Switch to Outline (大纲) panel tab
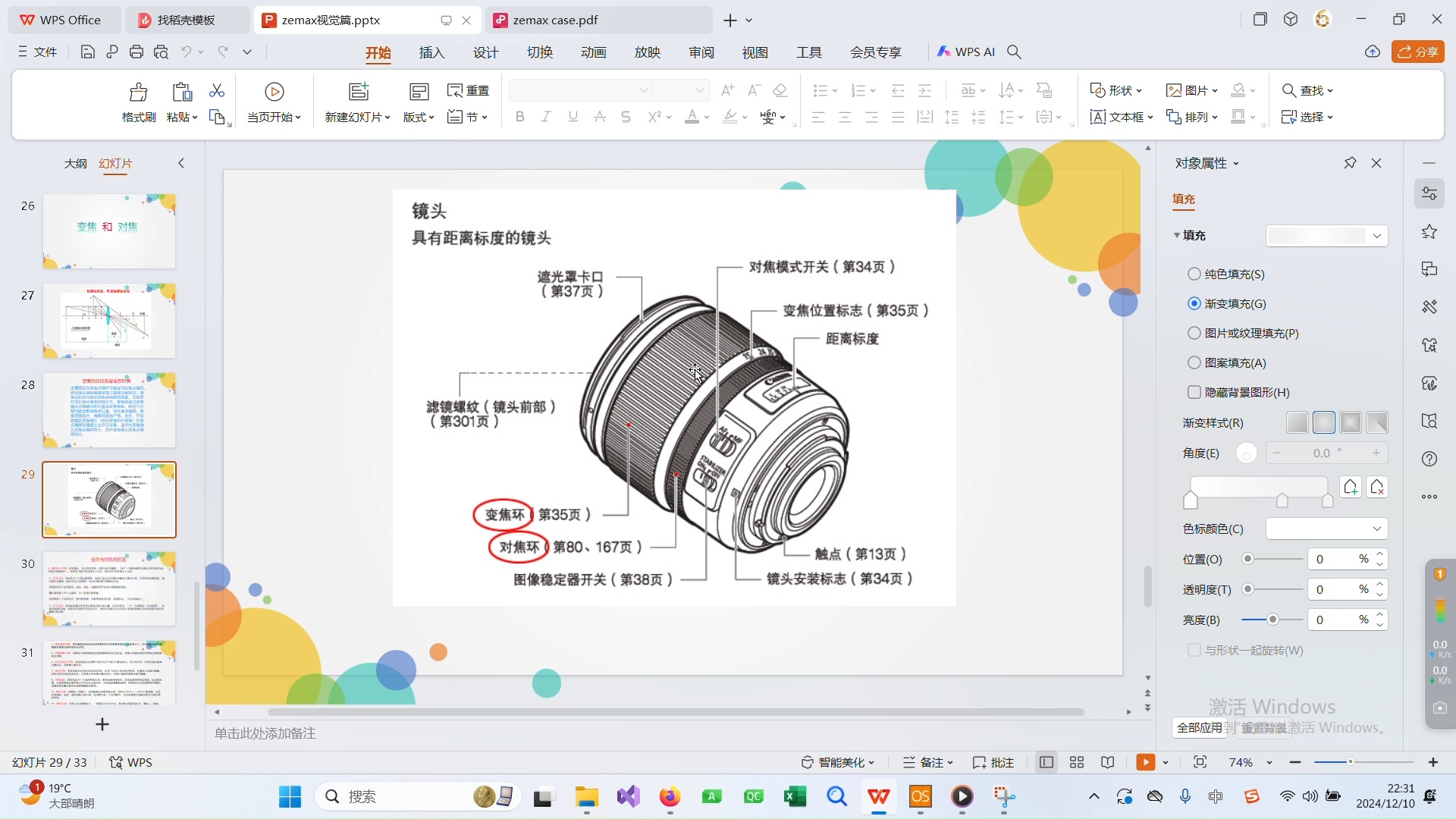This screenshot has height=819, width=1456. click(75, 163)
